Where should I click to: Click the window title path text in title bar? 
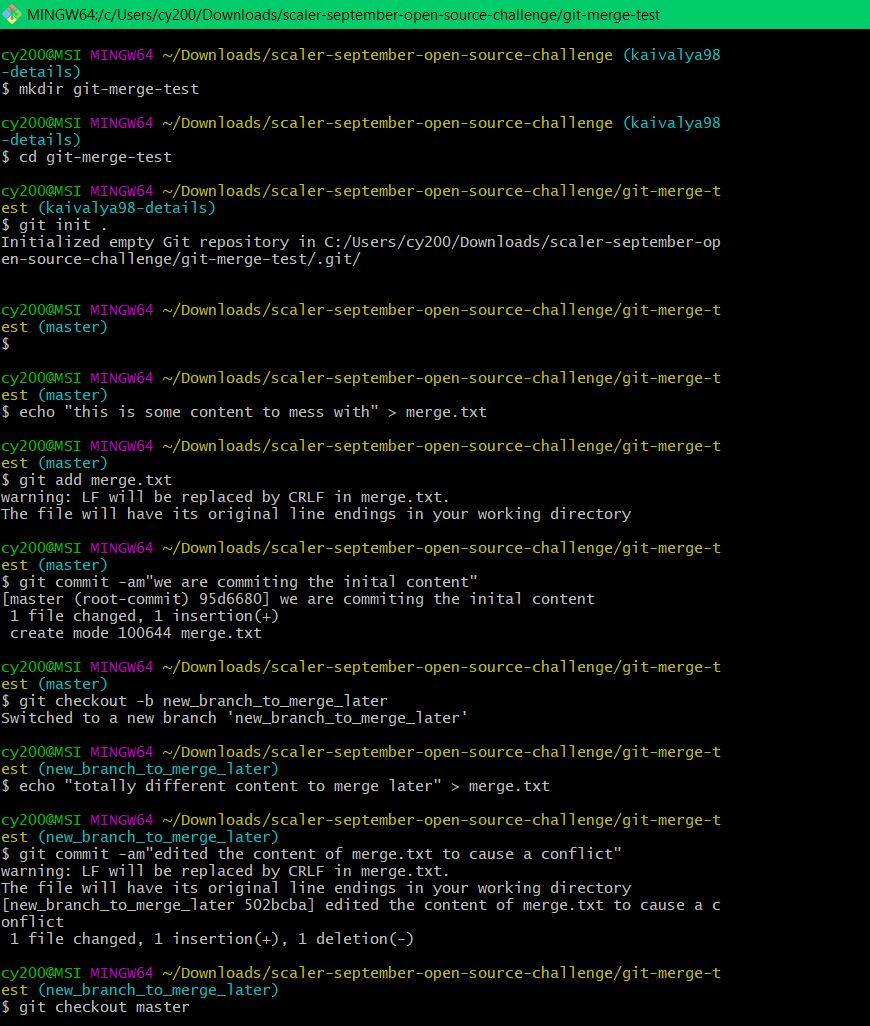tap(343, 14)
